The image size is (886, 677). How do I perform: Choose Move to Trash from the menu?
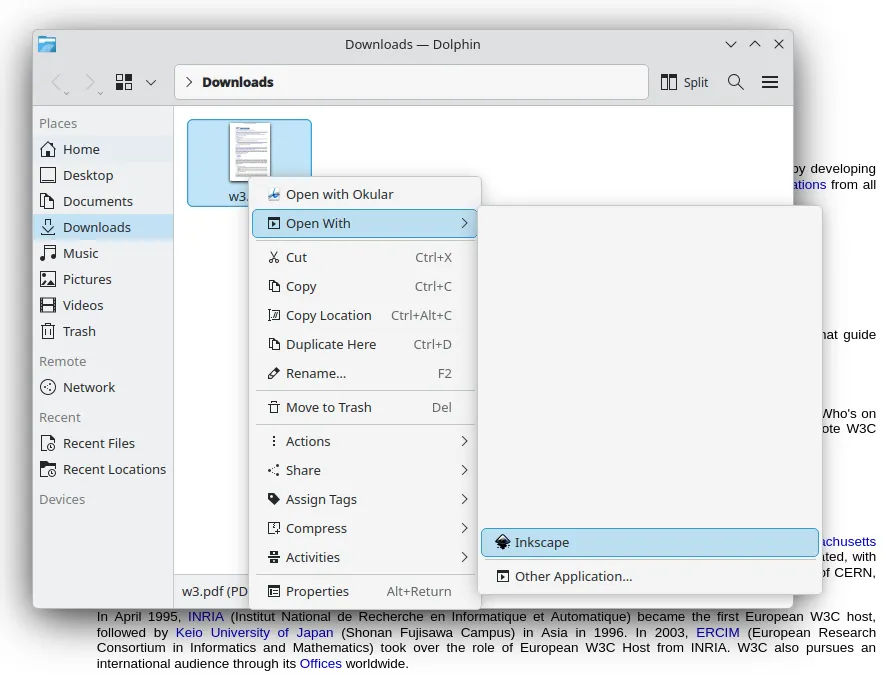[330, 407]
